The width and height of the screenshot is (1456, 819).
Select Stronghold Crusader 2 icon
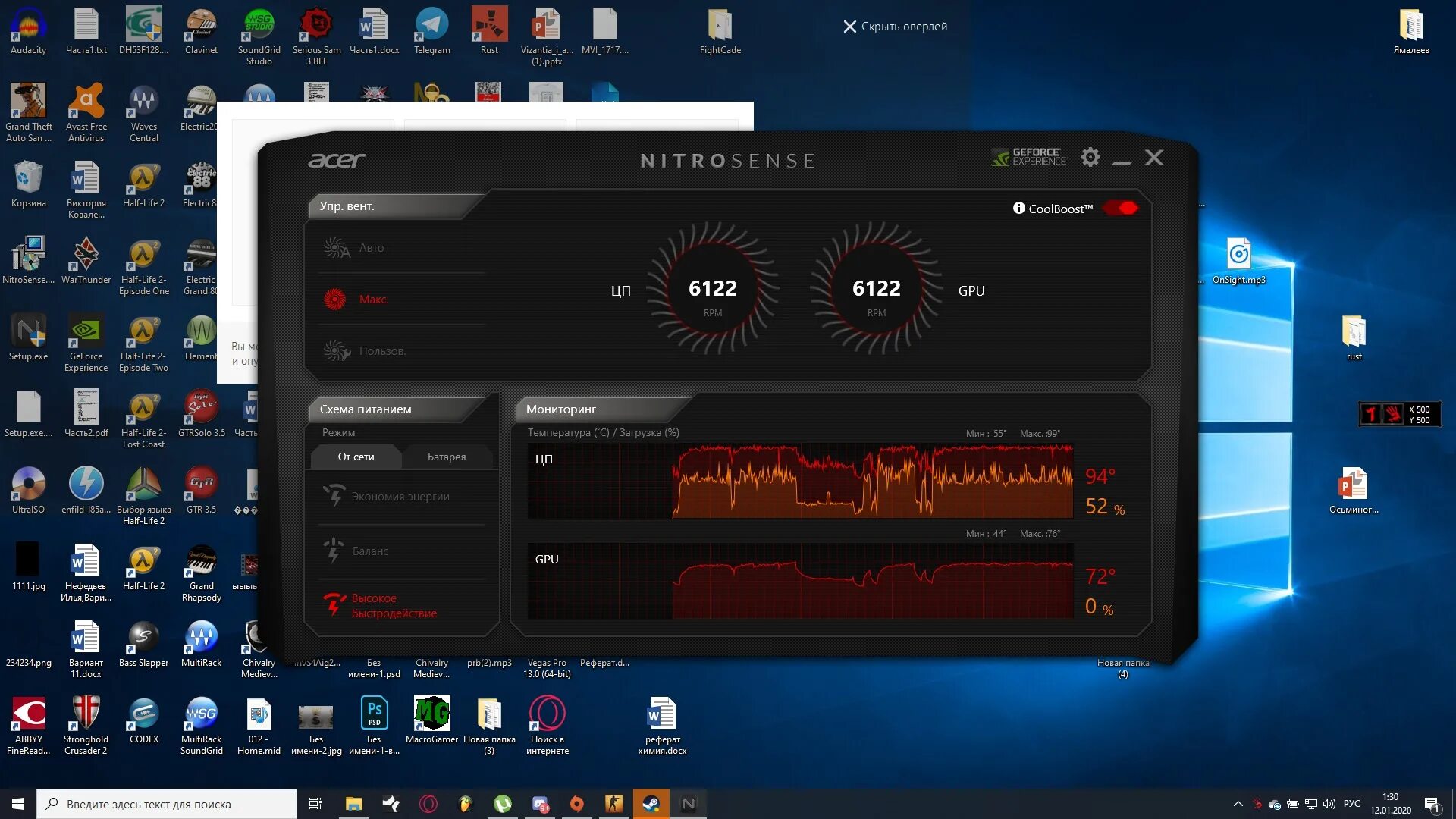86,726
